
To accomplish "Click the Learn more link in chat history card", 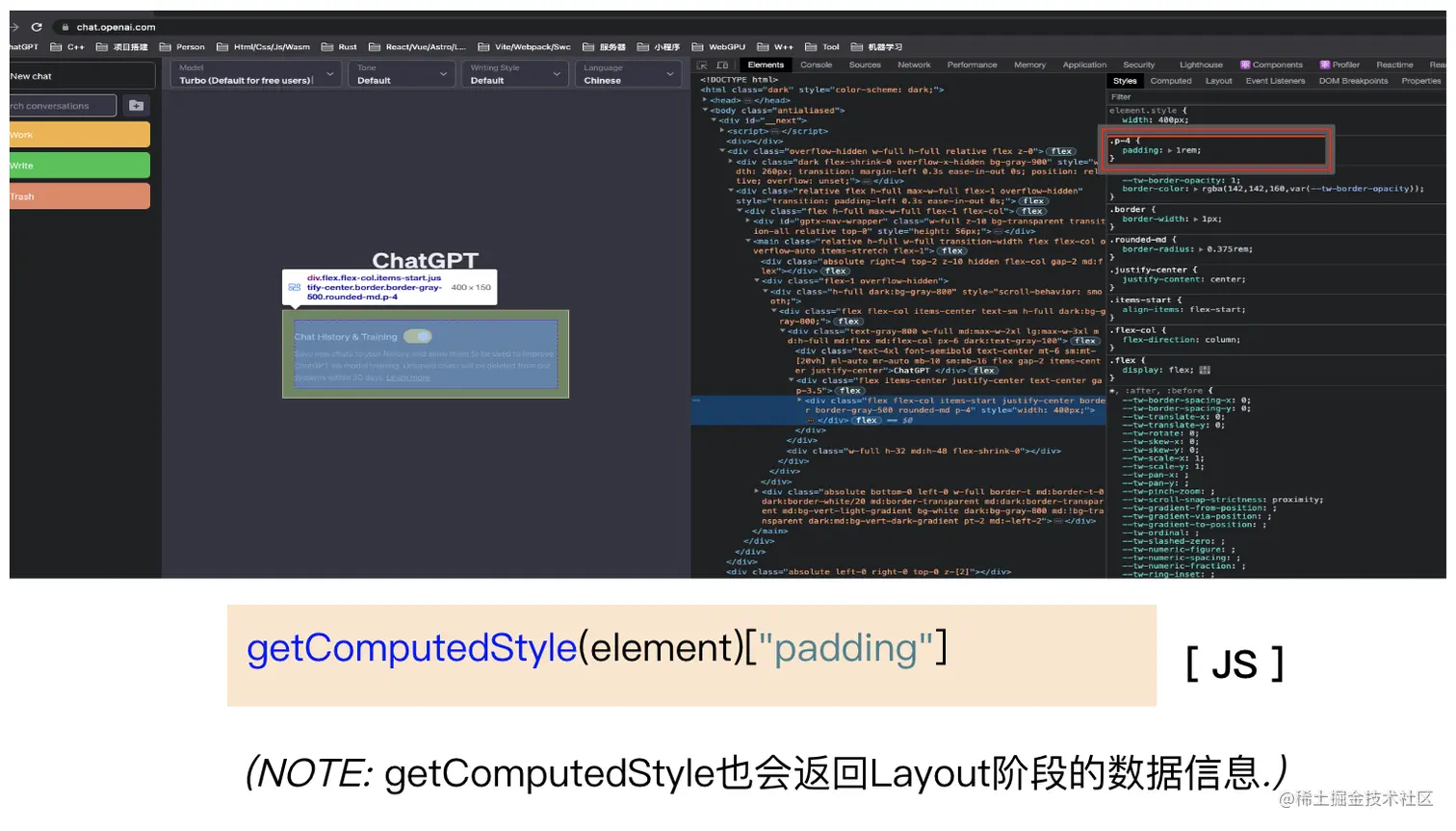I will point(408,377).
